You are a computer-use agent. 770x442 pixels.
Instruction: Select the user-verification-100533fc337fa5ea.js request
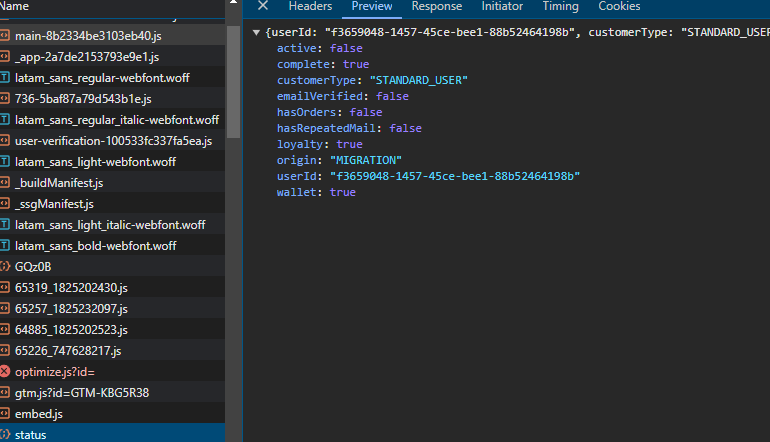pos(113,140)
